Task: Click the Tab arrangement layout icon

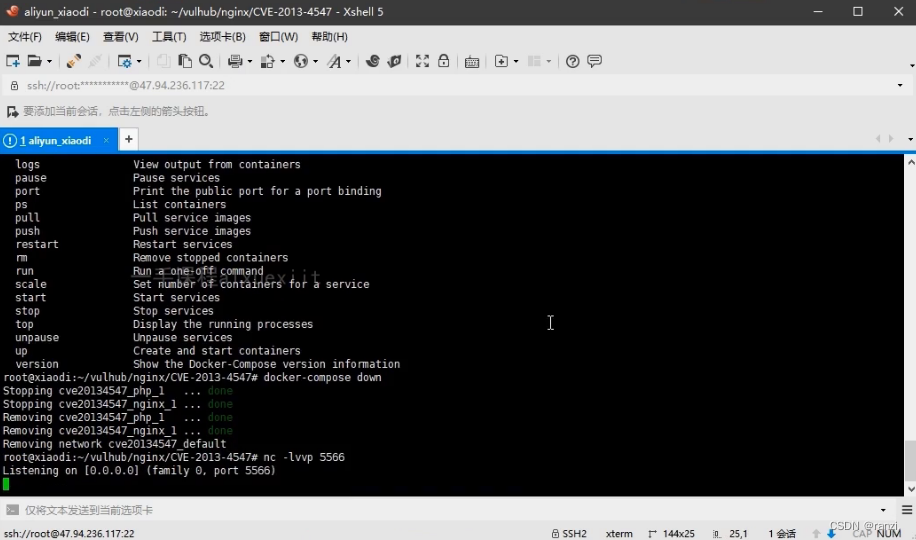Action: coord(534,61)
